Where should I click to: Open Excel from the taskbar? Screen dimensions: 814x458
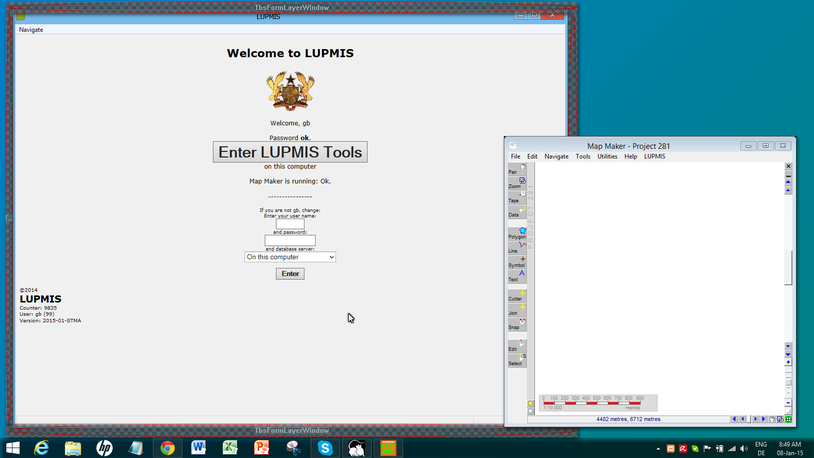(x=230, y=448)
